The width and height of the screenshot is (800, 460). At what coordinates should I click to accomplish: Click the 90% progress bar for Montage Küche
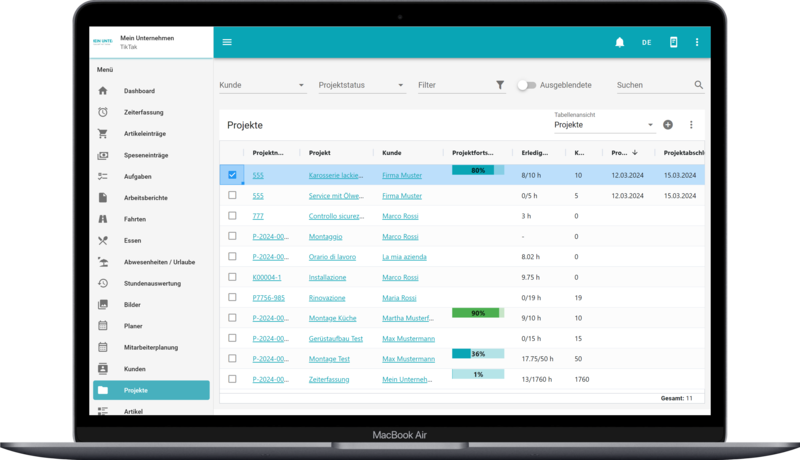tap(478, 313)
